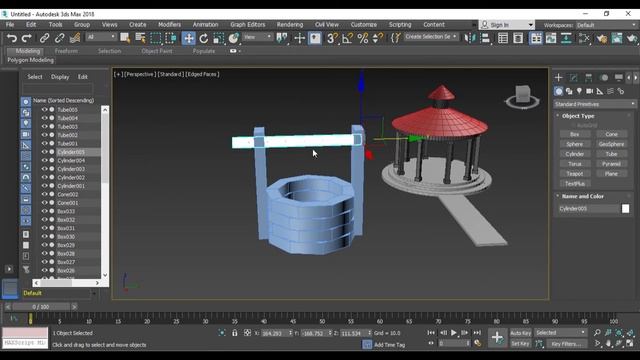Open the reference coordinate system View dropdown
The width and height of the screenshot is (640, 360).
258,37
